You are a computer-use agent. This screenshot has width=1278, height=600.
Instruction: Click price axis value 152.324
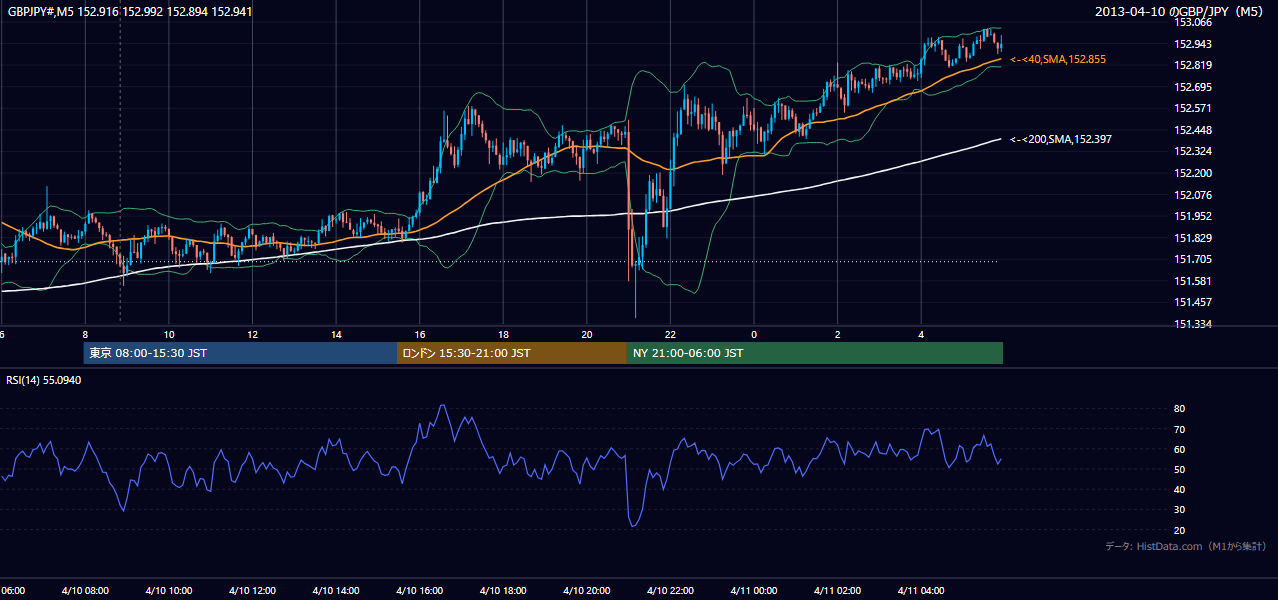[x=1193, y=151]
